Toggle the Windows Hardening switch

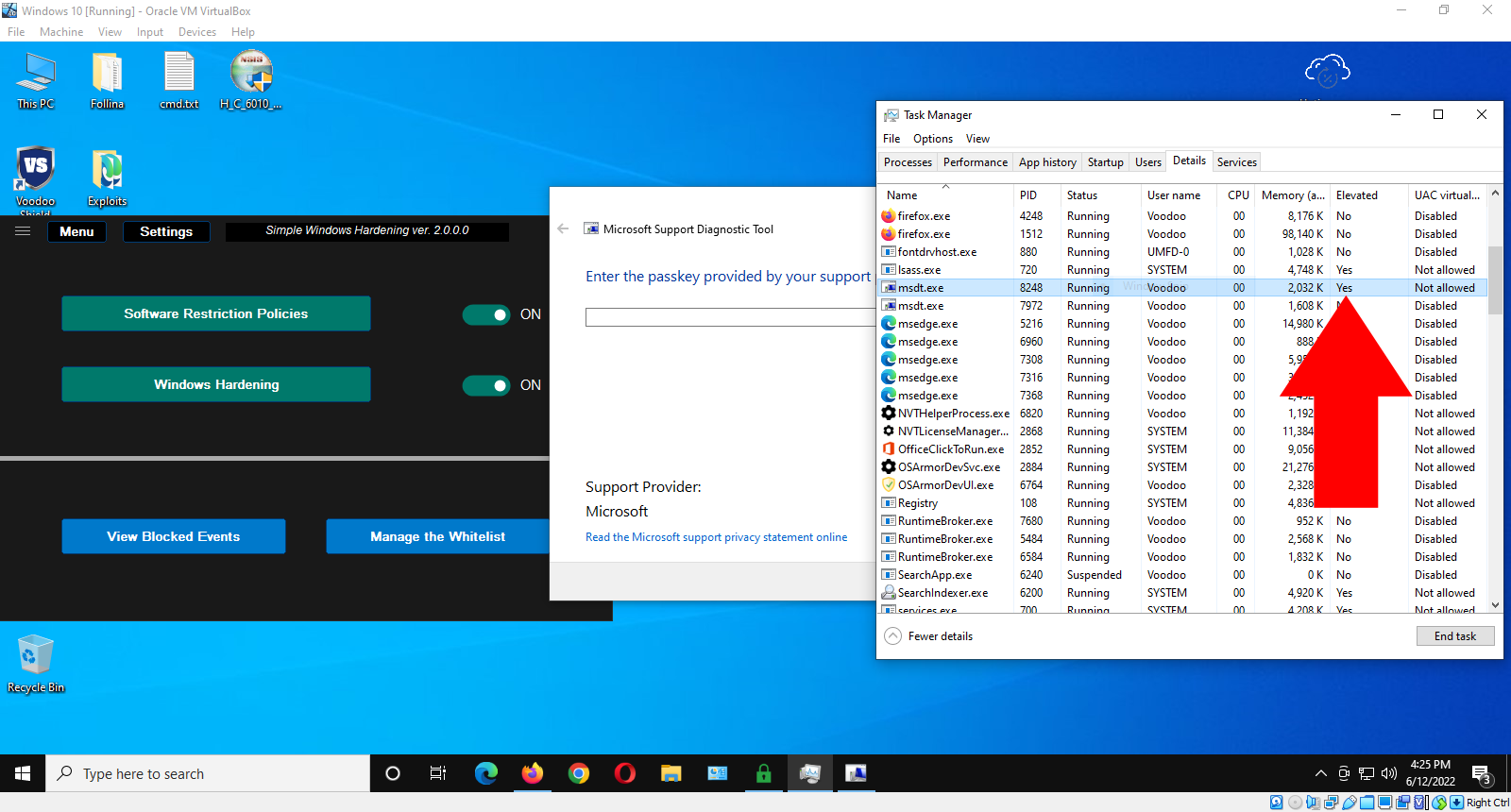pyautogui.click(x=486, y=385)
